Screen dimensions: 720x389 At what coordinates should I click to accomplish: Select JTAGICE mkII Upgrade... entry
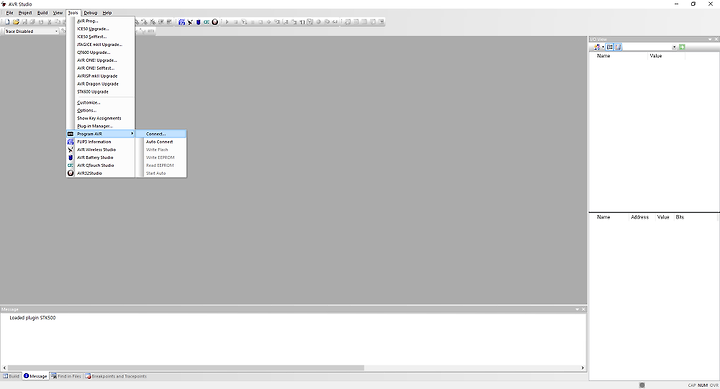point(101,45)
